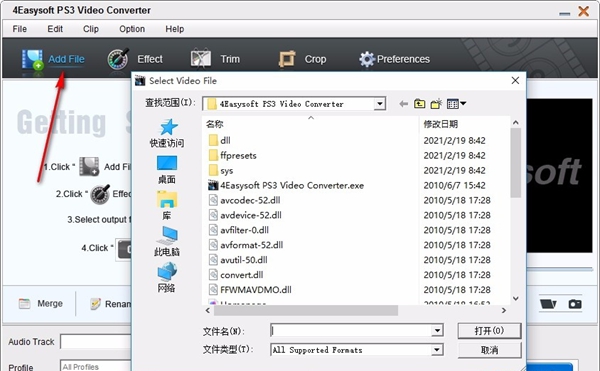Select the ffpresets folder
Screen dimensions: 600x371
[x=232, y=156]
